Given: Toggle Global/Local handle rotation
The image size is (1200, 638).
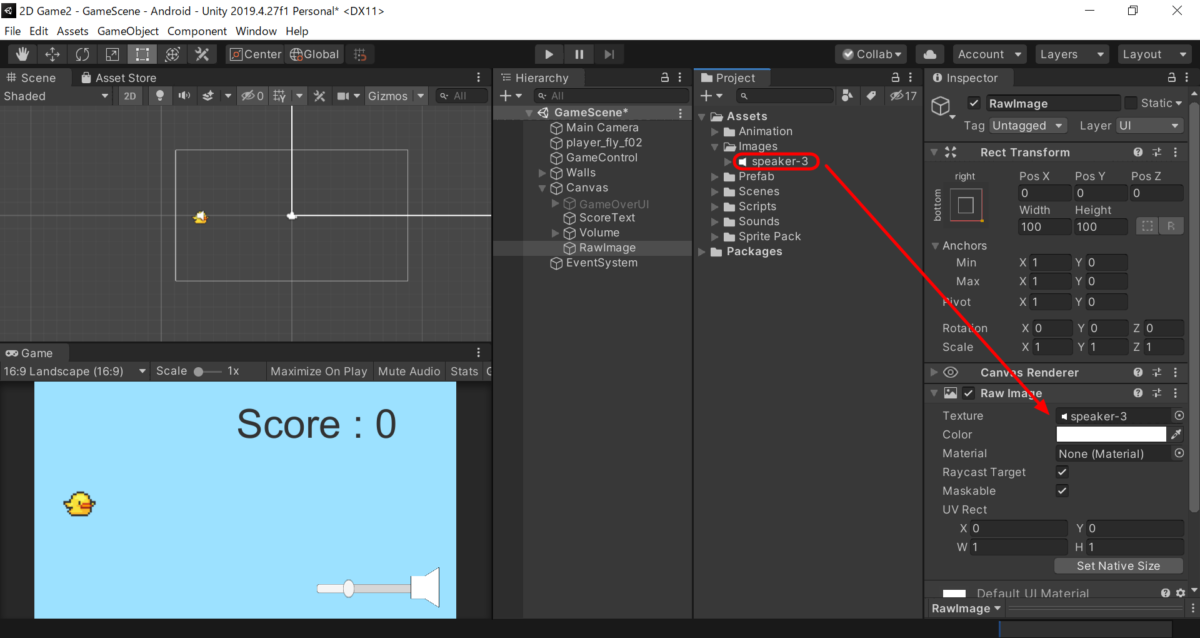Looking at the screenshot, I should (313, 54).
